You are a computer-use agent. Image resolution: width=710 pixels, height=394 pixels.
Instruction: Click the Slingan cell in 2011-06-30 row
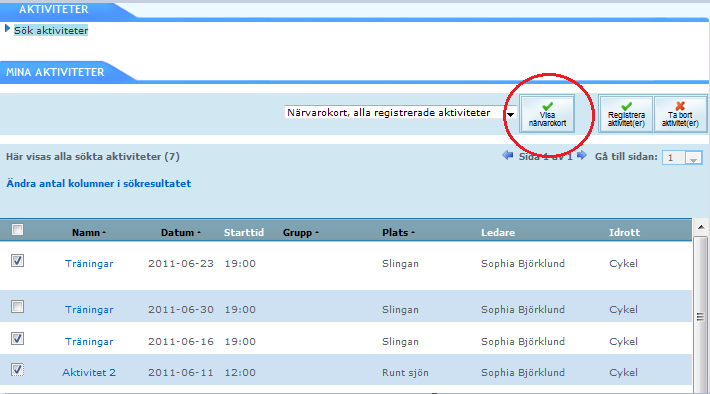pyautogui.click(x=400, y=310)
